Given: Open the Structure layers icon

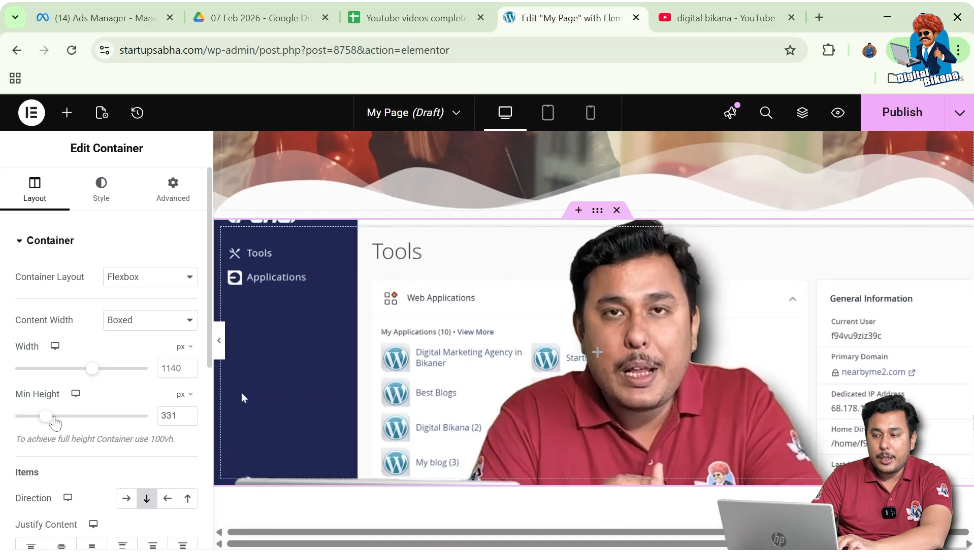Looking at the screenshot, I should coord(802,113).
